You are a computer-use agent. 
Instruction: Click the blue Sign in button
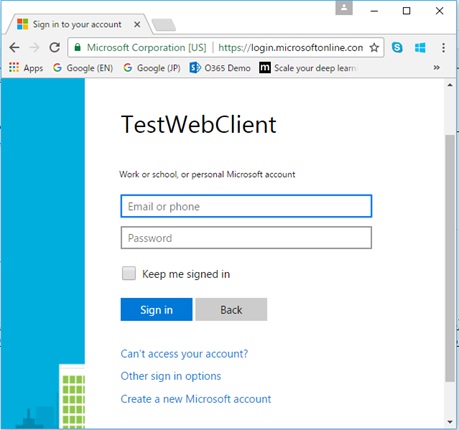156,310
